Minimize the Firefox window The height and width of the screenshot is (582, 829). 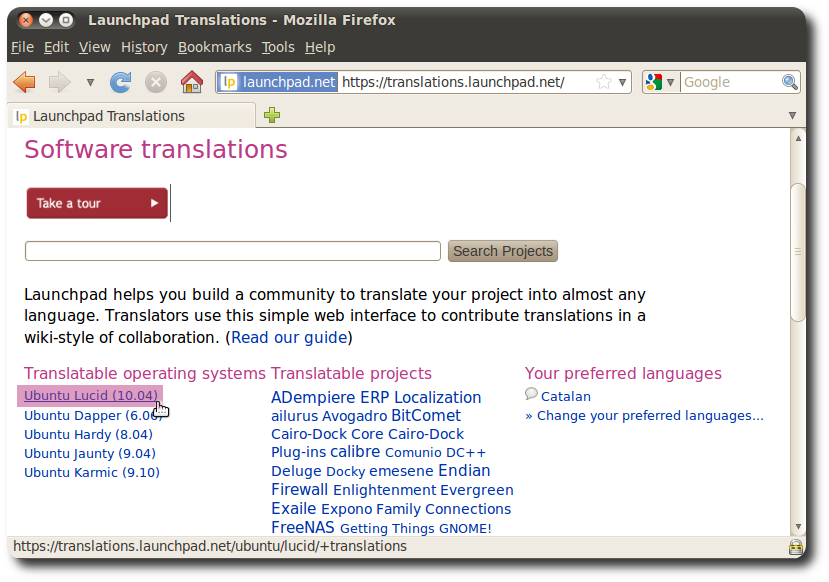(x=46, y=20)
